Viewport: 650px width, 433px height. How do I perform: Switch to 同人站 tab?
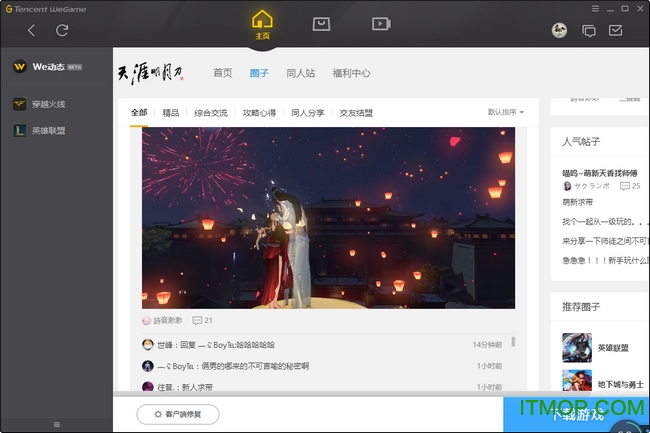point(301,73)
